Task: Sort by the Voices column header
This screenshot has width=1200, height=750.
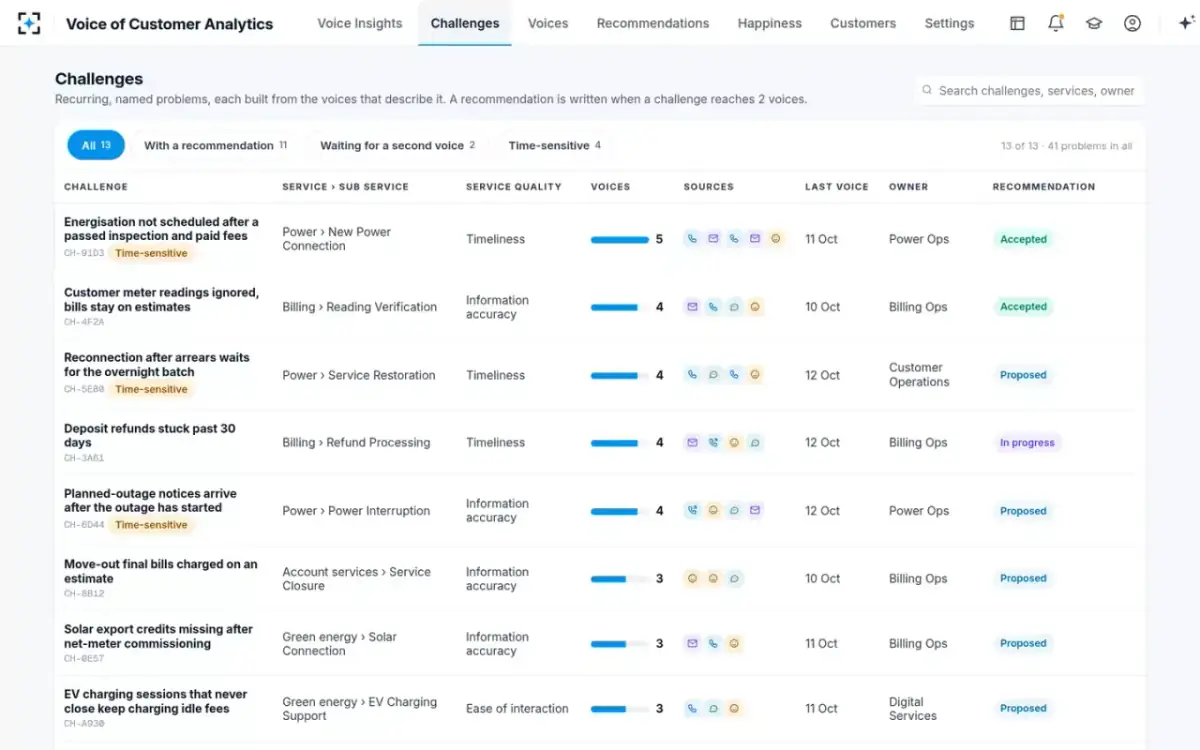Action: [x=611, y=187]
